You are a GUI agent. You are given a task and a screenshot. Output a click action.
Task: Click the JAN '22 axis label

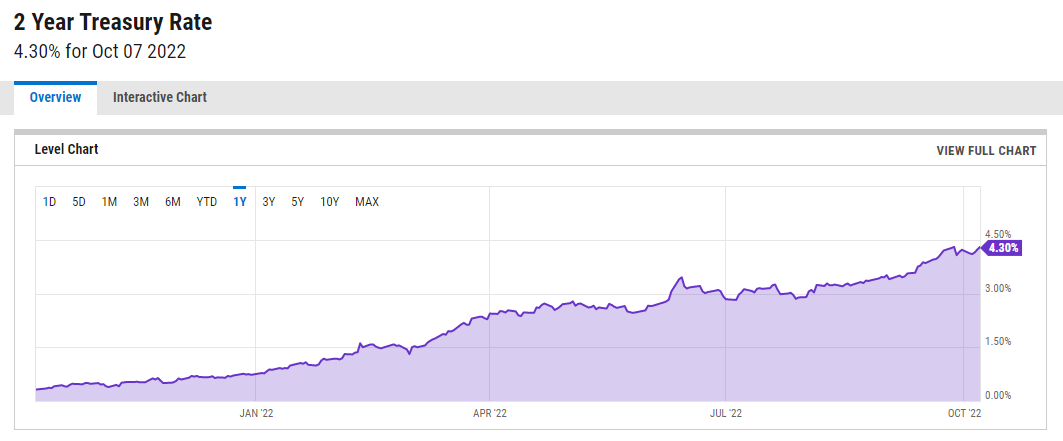[256, 413]
